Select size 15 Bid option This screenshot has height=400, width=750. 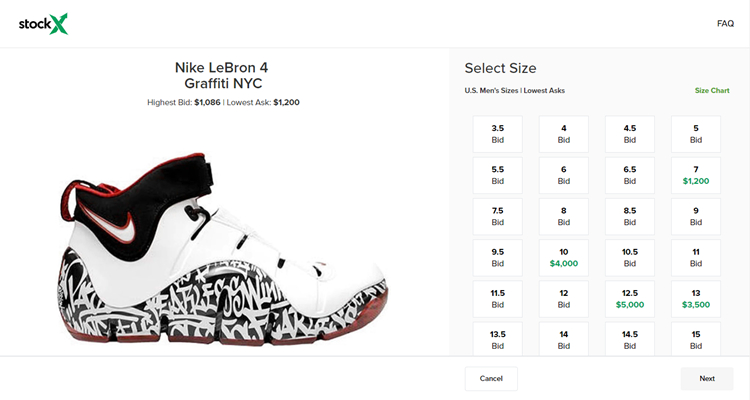695,339
